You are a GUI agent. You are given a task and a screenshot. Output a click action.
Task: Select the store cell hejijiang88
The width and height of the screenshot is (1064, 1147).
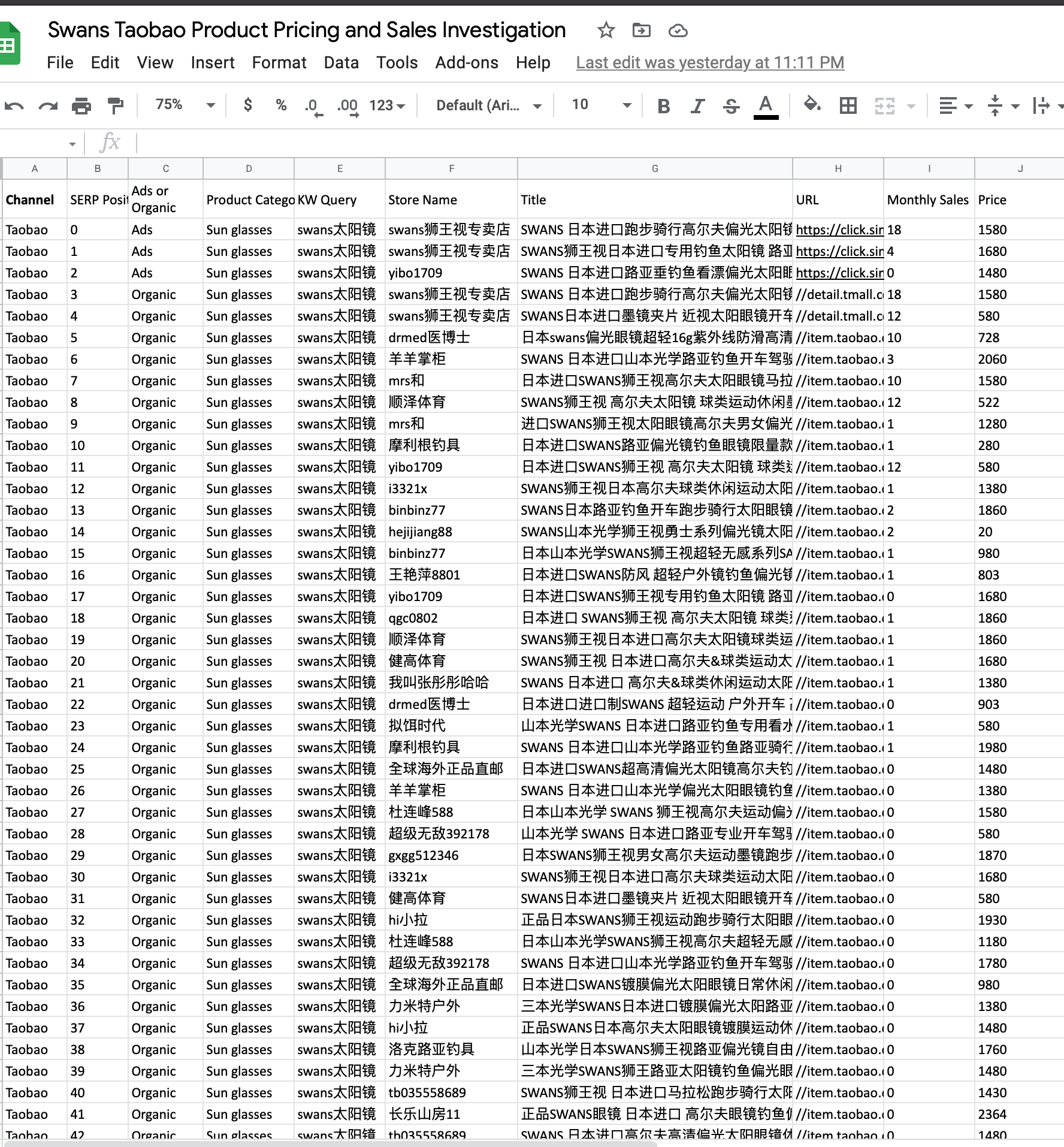(x=451, y=532)
